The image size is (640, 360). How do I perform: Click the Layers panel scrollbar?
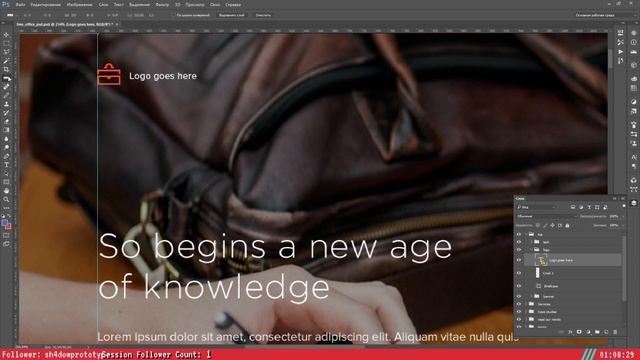click(624, 268)
